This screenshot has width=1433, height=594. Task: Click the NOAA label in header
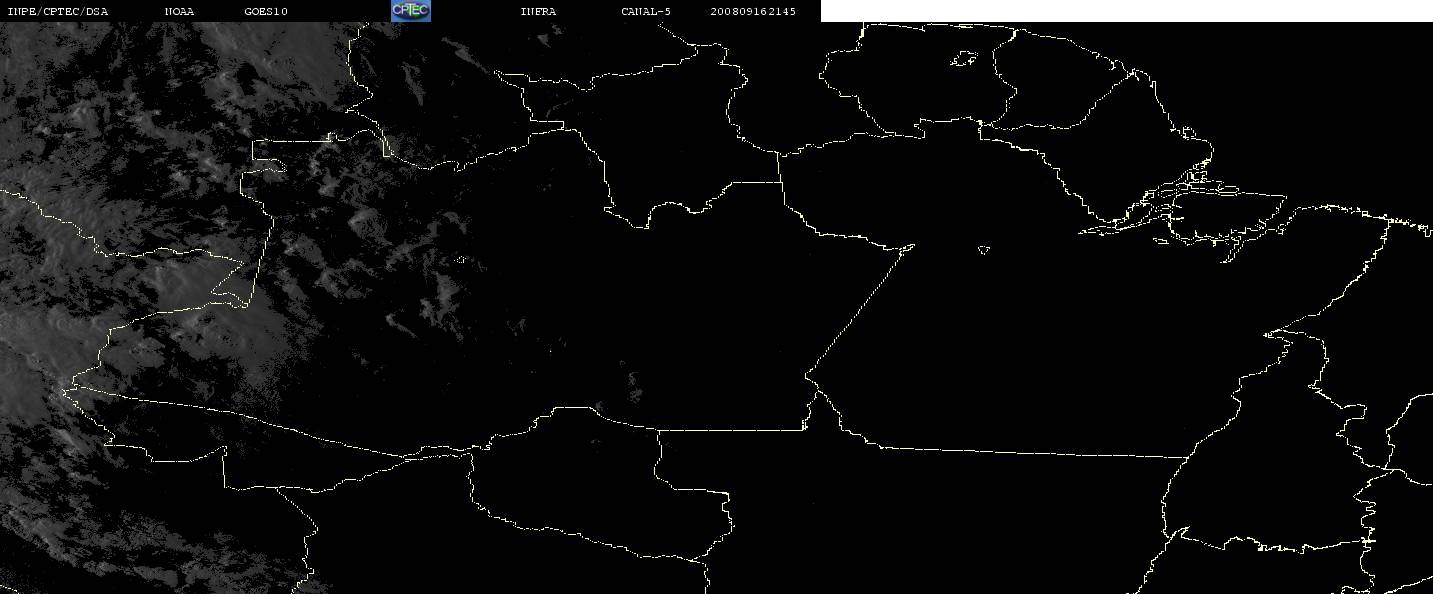179,12
